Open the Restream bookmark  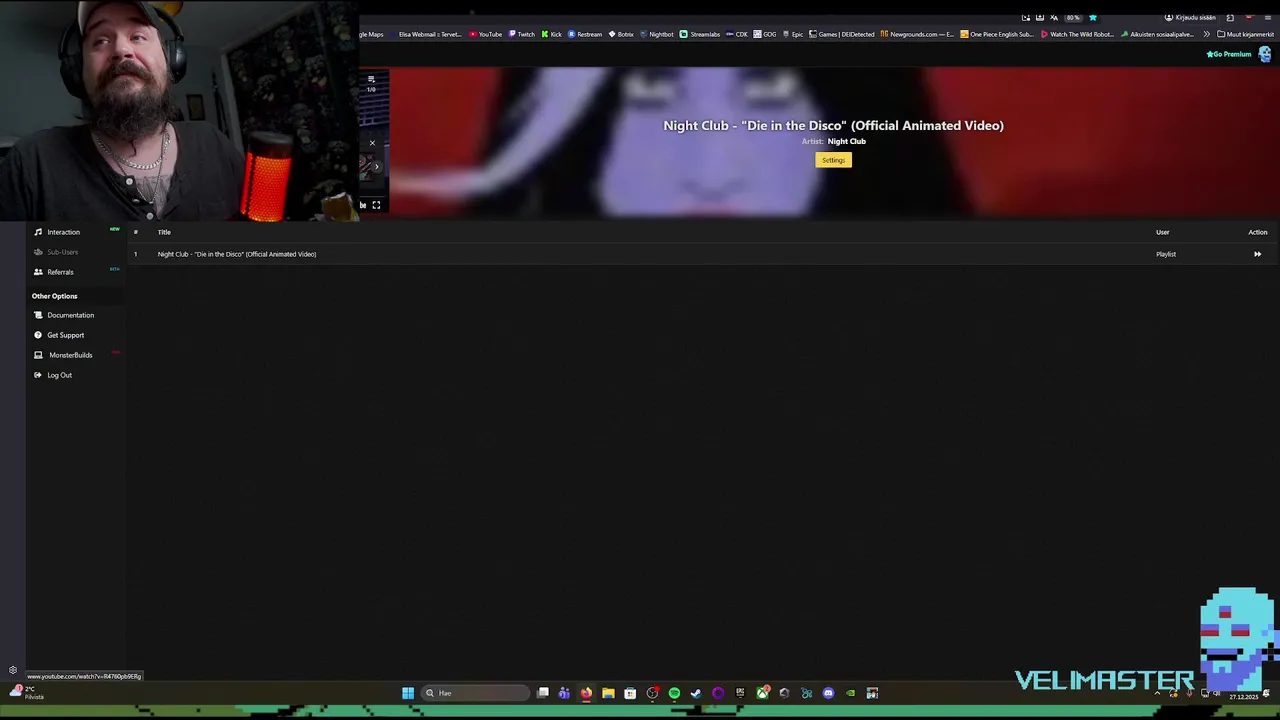(x=585, y=34)
